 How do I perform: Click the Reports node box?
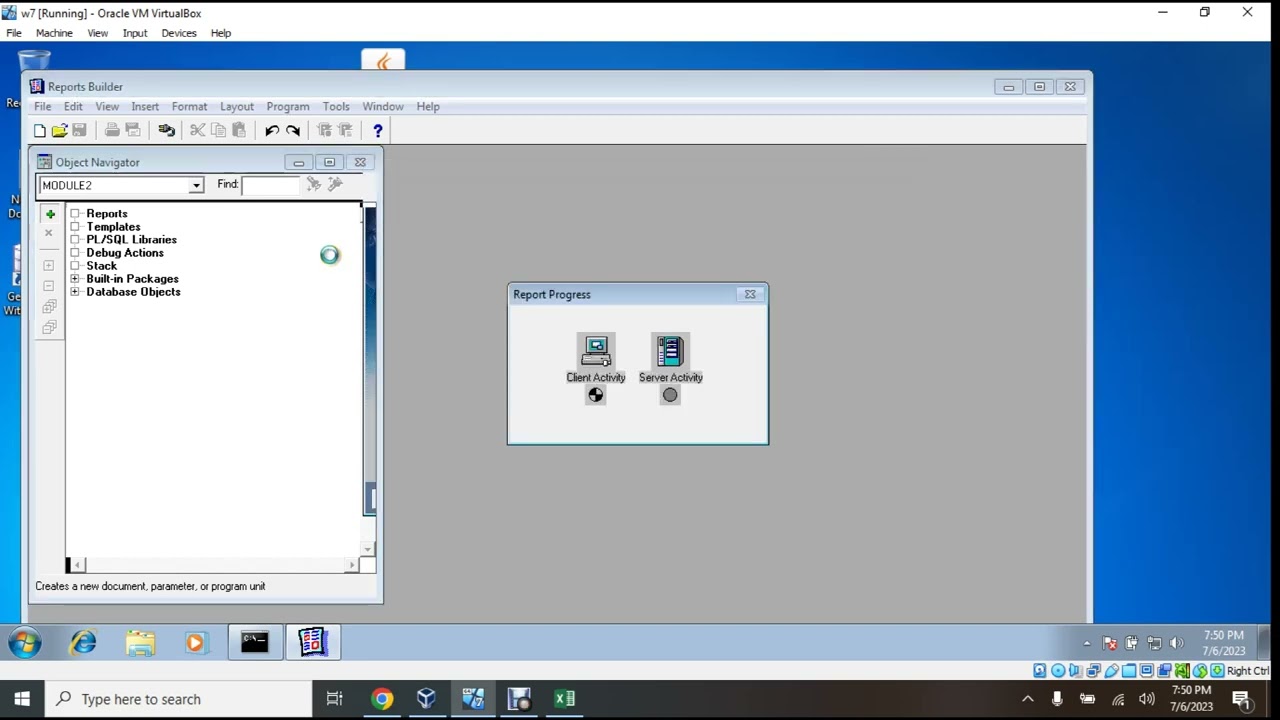[75, 214]
